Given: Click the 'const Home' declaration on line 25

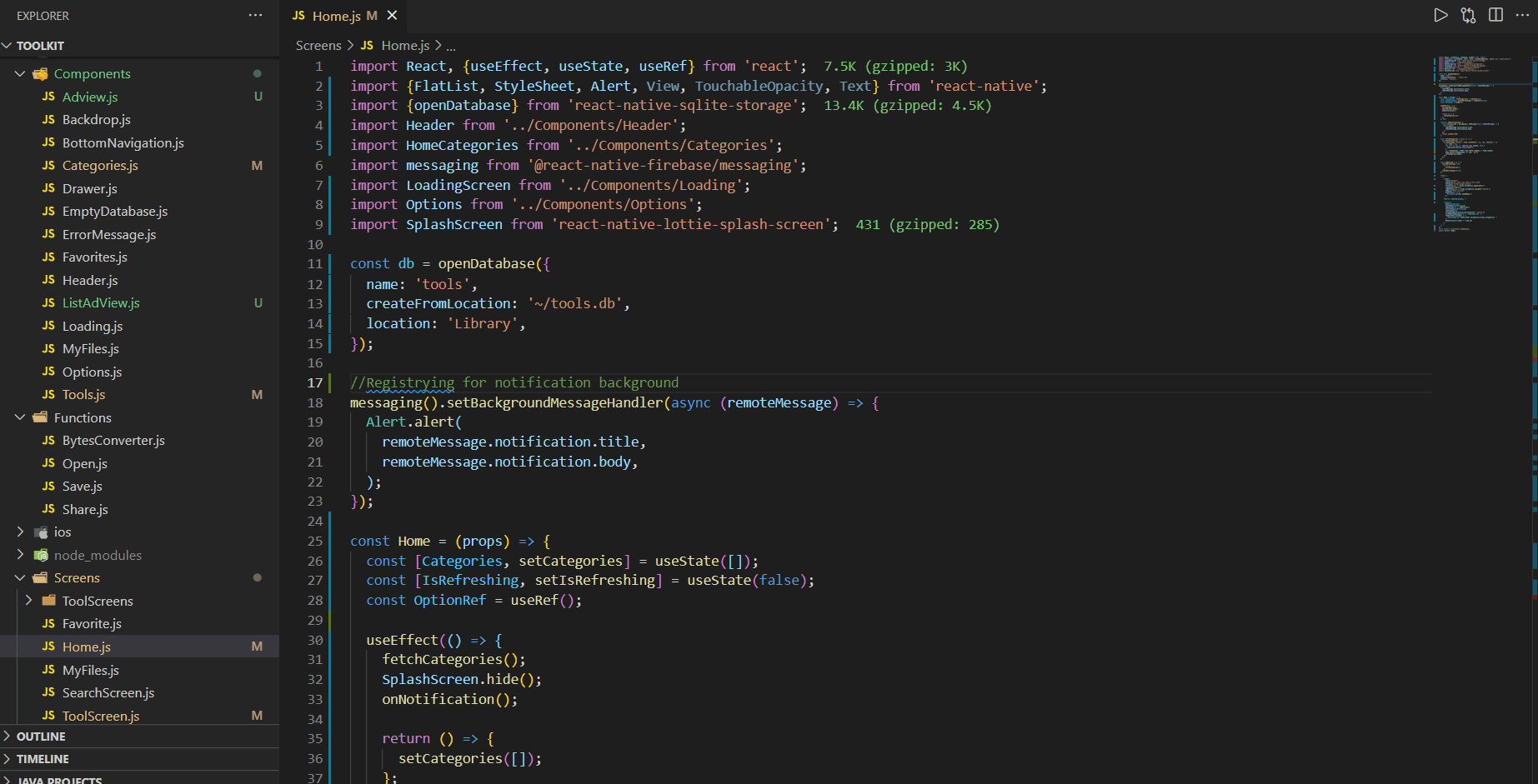Looking at the screenshot, I should (x=390, y=541).
